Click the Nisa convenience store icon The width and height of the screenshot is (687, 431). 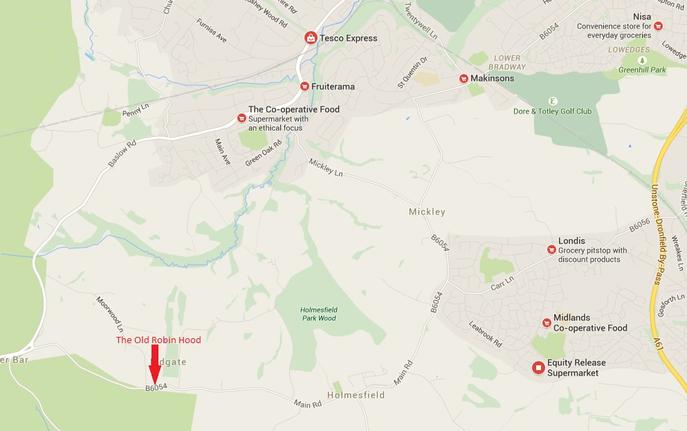pyautogui.click(x=658, y=26)
